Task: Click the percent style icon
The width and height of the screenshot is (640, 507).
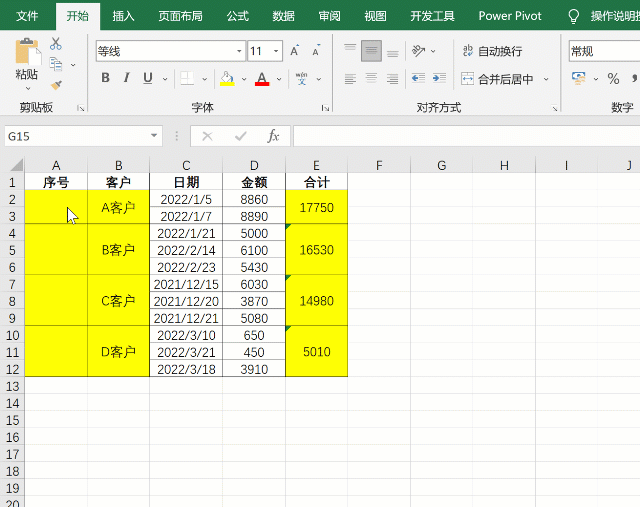Action: (613, 78)
